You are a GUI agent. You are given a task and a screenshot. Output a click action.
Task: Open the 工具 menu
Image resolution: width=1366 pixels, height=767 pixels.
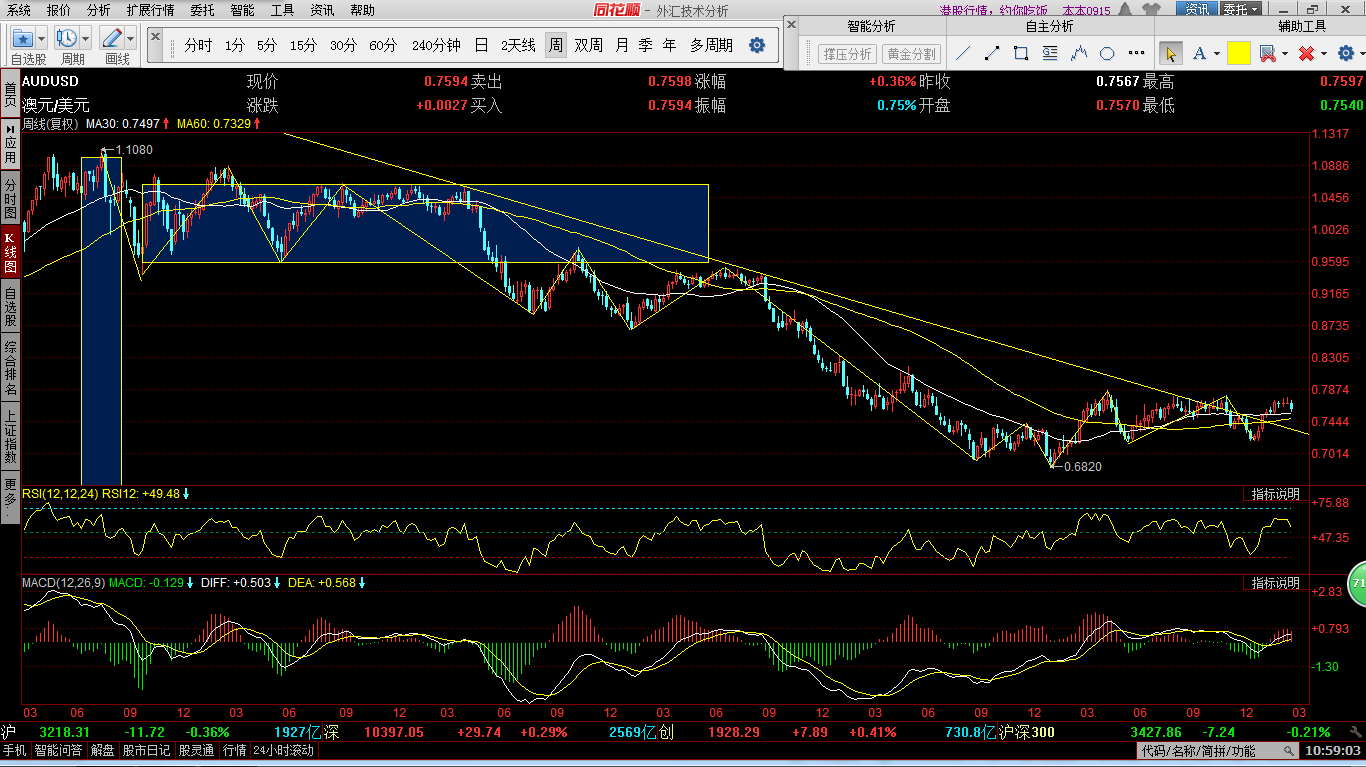coord(283,10)
